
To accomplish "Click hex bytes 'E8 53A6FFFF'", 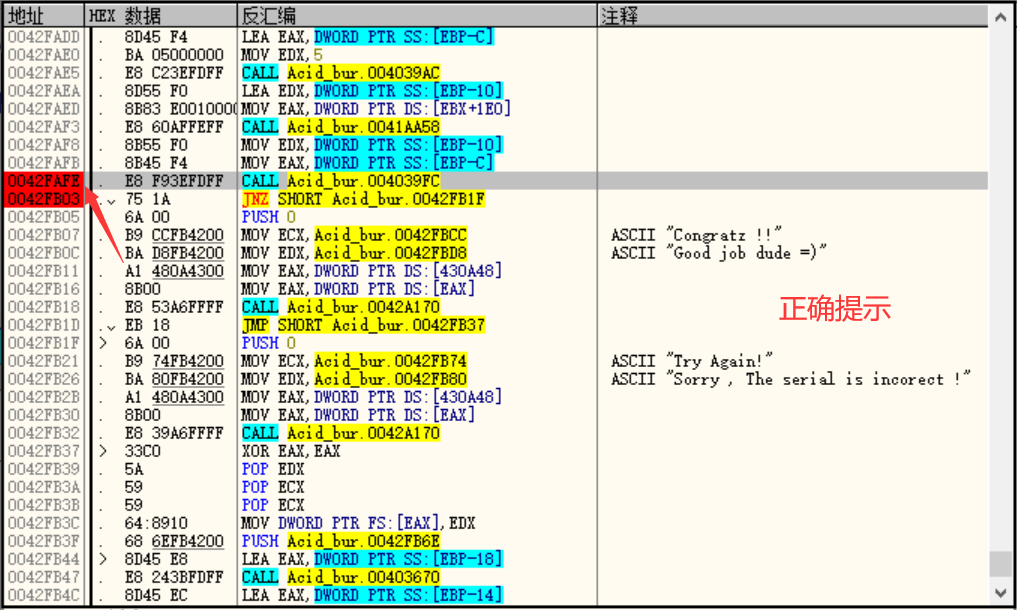I will (174, 307).
